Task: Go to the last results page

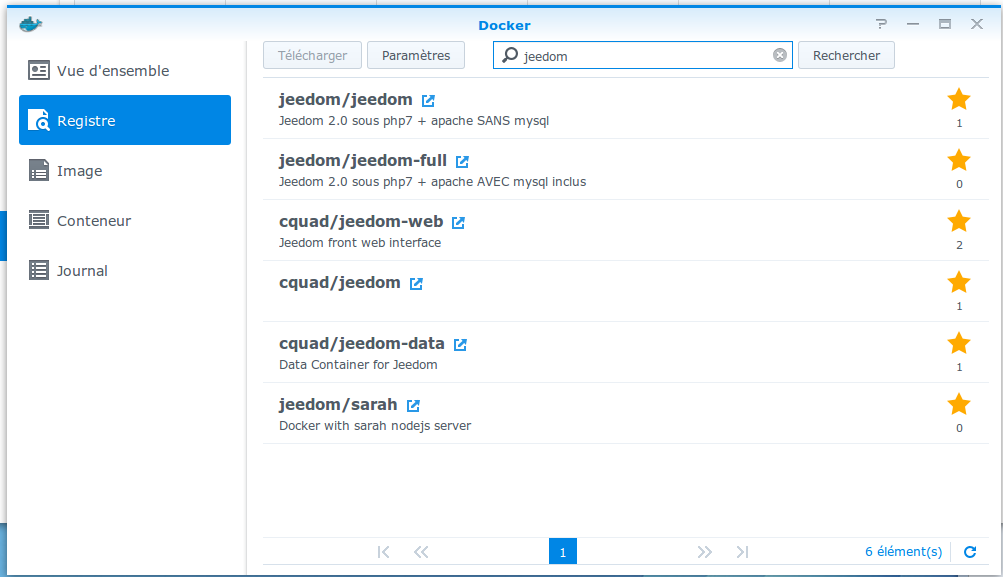Action: [742, 551]
